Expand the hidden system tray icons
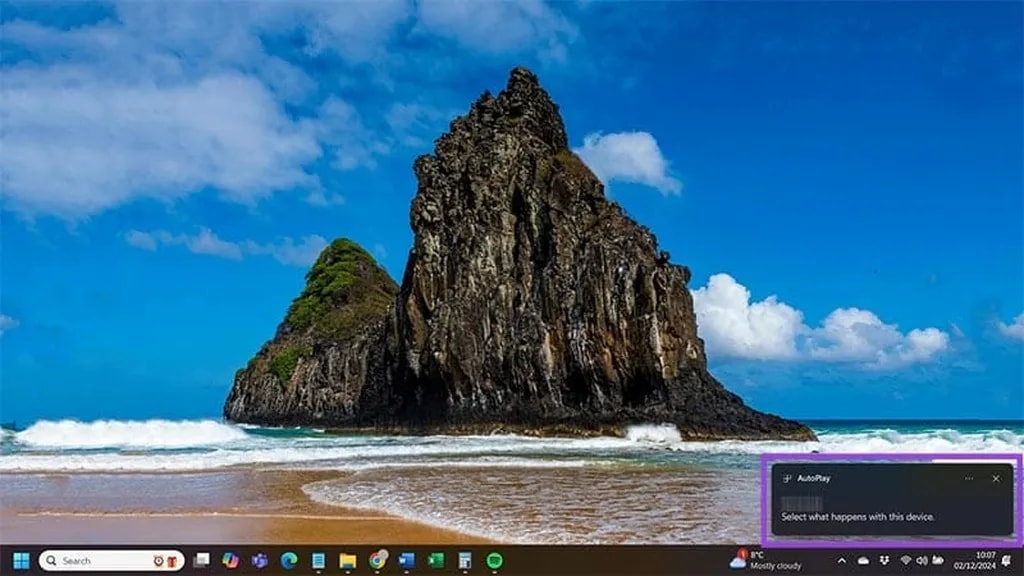The height and width of the screenshot is (576, 1024). pos(841,561)
